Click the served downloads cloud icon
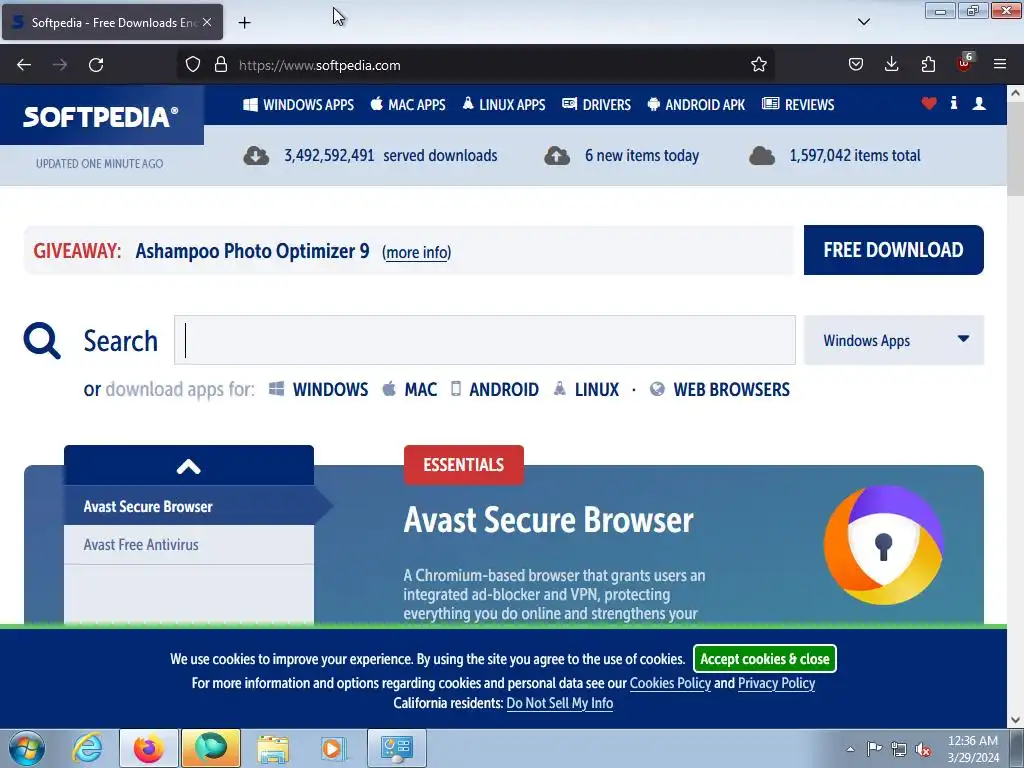 tap(256, 156)
